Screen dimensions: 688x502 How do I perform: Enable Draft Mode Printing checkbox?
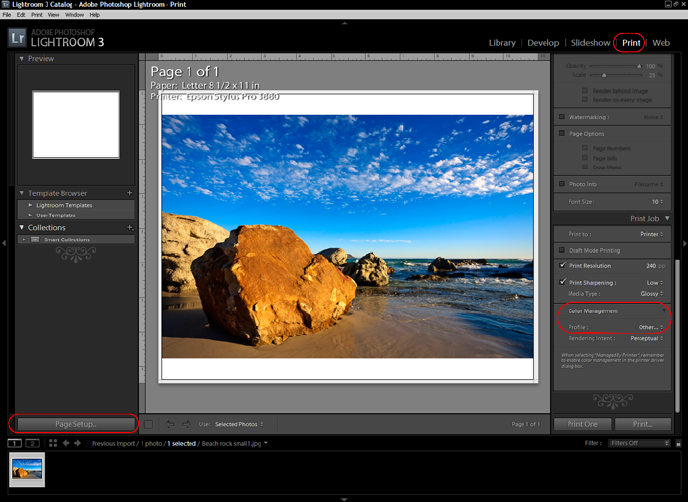[562, 249]
